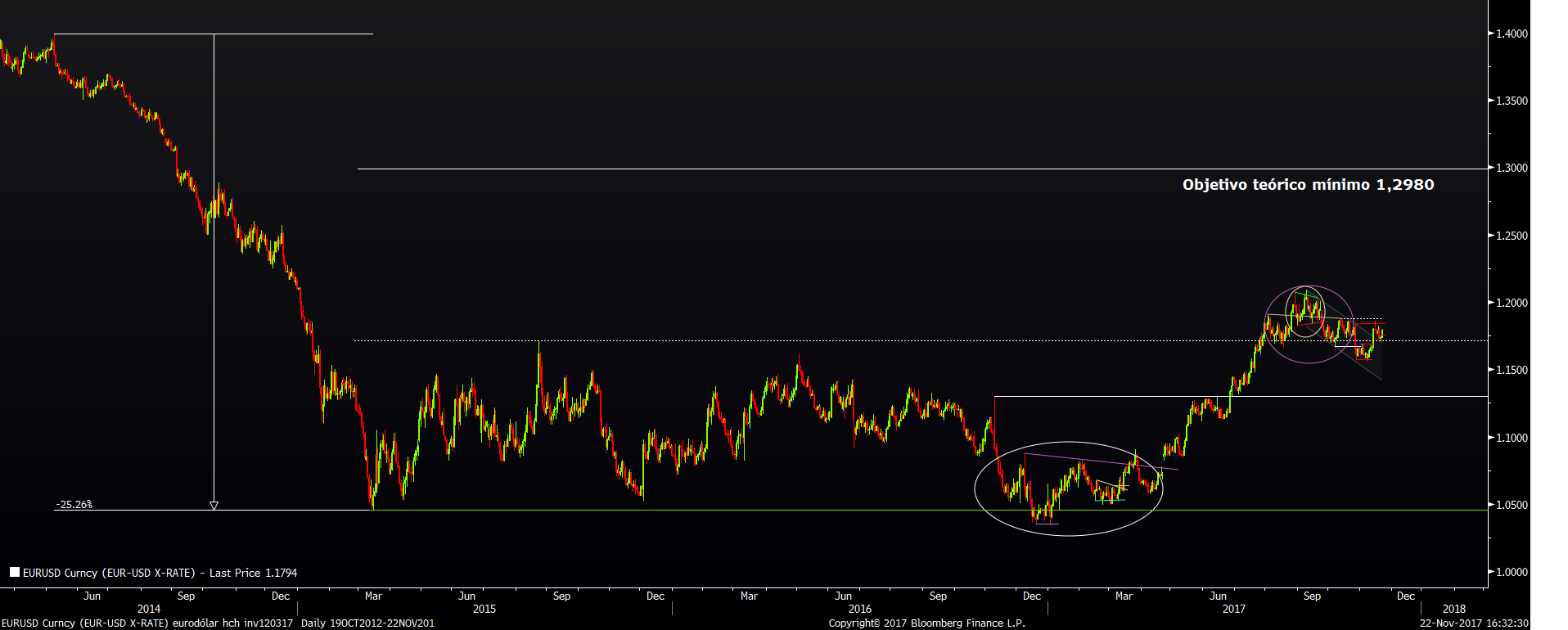Click the Dec 2014 month tick label

[281, 596]
